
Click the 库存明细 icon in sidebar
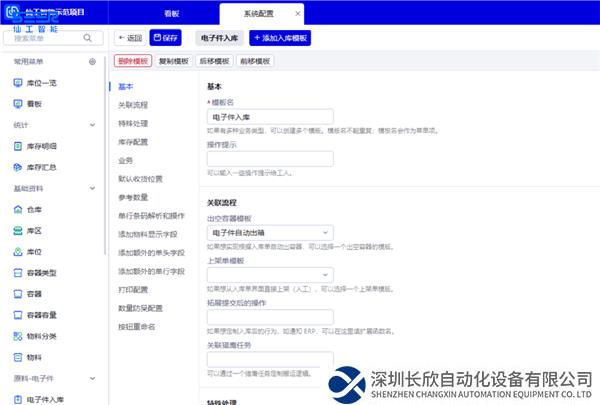click(x=18, y=146)
